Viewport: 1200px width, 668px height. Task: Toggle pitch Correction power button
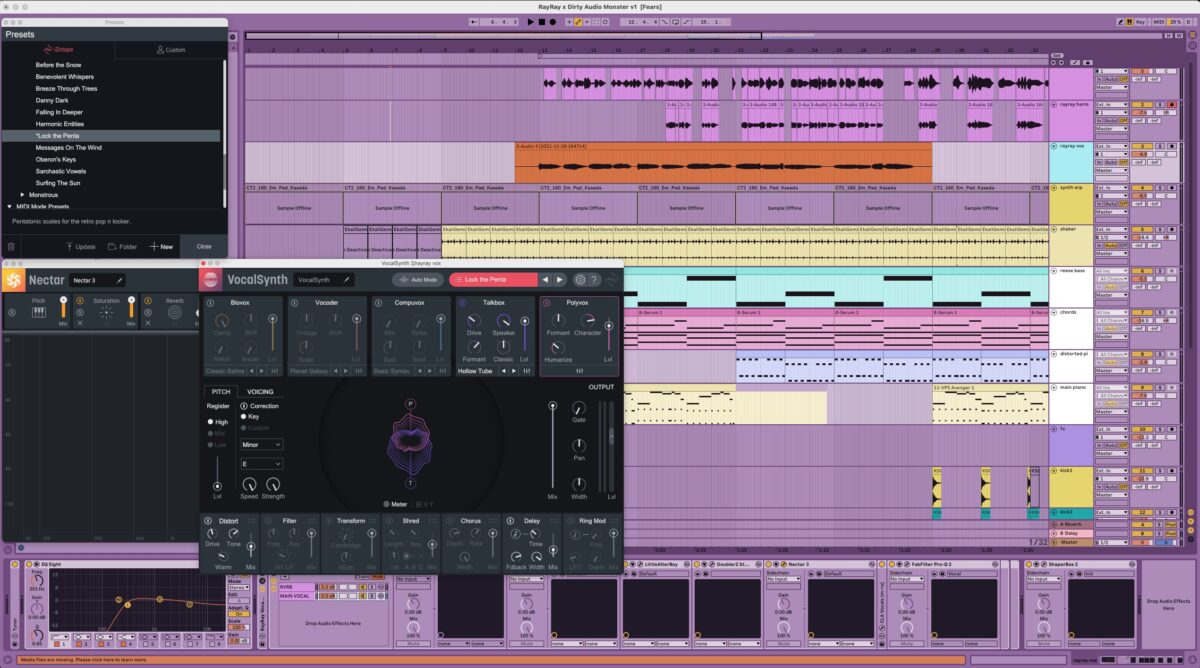[244, 406]
